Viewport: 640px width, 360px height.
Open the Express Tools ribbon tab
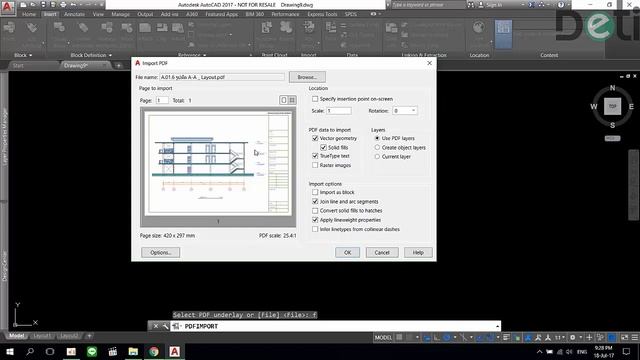(322, 14)
